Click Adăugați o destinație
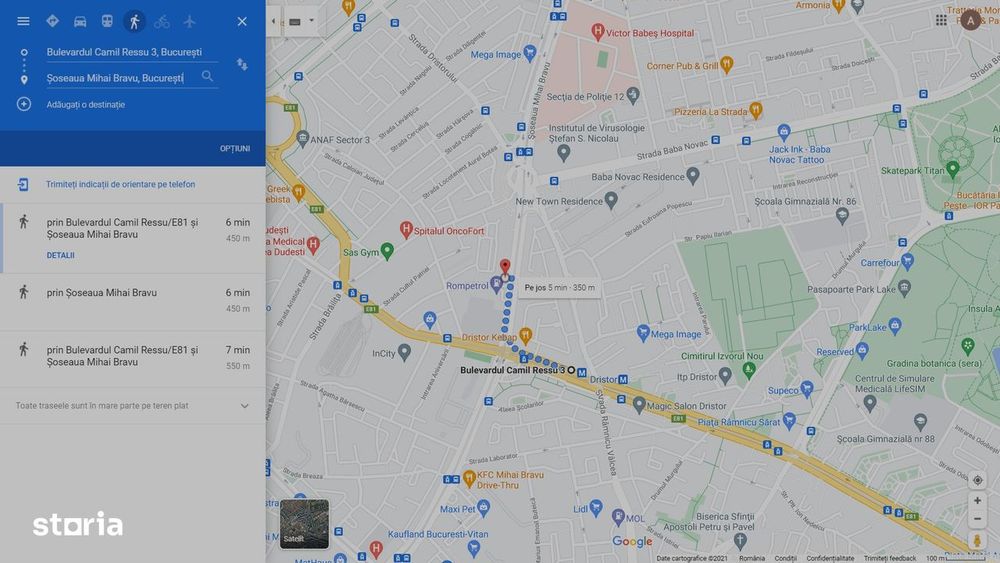This screenshot has height=563, width=1000. [x=85, y=105]
